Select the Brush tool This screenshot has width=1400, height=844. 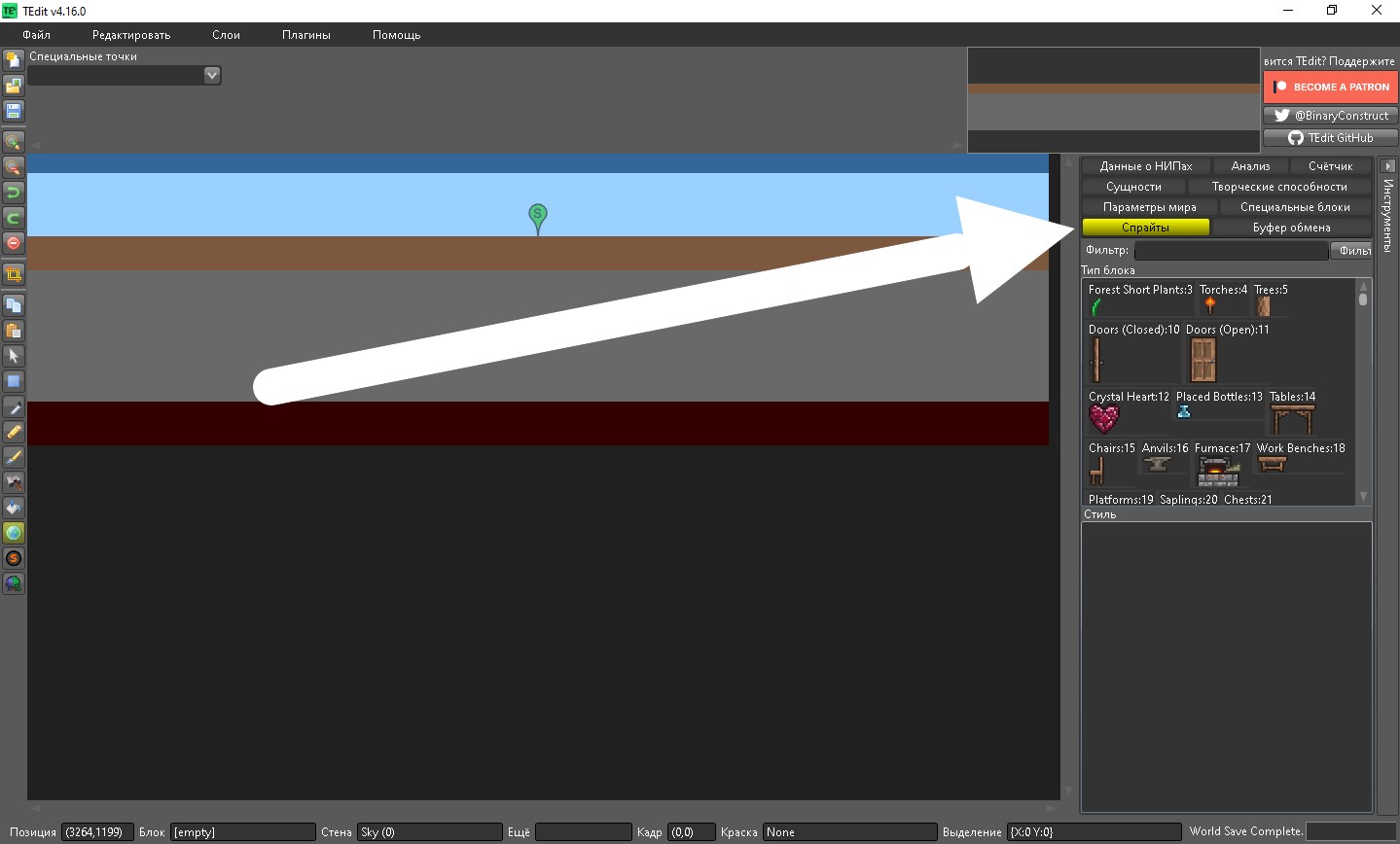pos(14,457)
